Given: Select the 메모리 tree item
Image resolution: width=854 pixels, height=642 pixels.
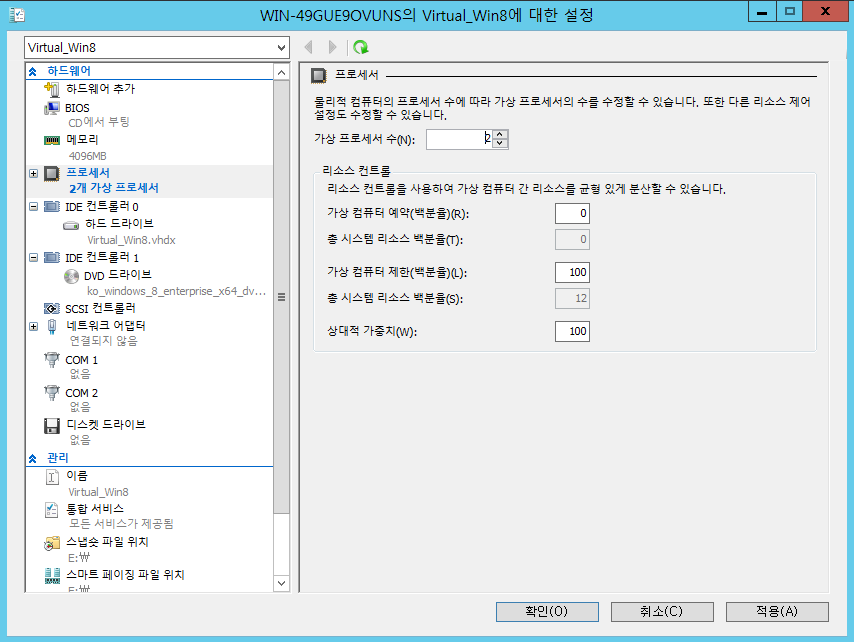Looking at the screenshot, I should pos(82,140).
